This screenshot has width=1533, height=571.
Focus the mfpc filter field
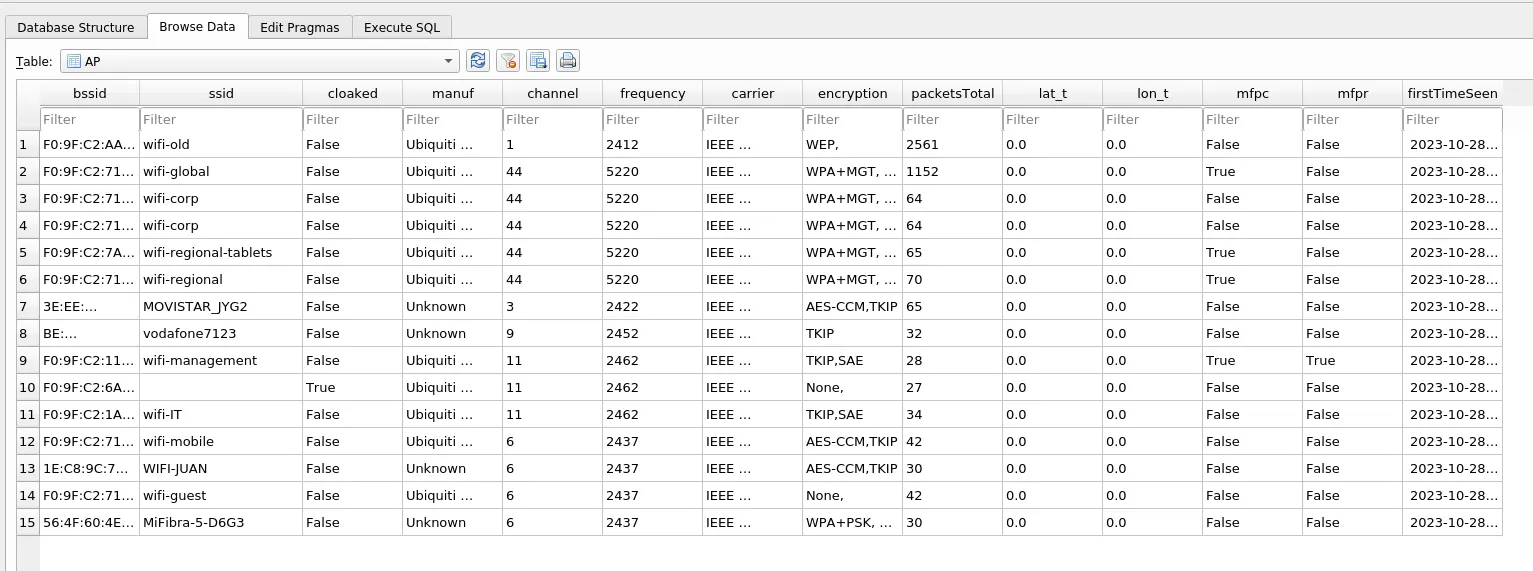(x=1253, y=119)
